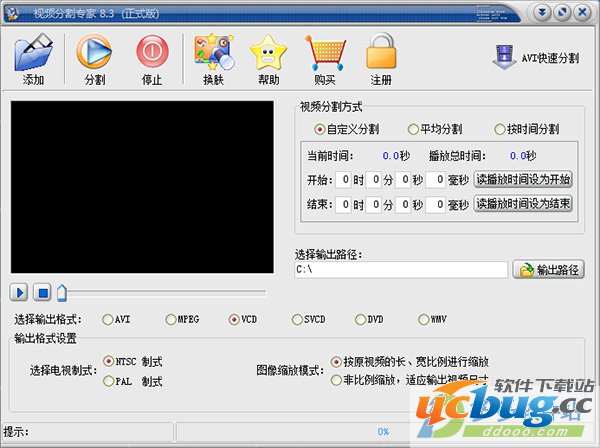Click the black video preview area
The height and width of the screenshot is (448, 600).
[142, 187]
